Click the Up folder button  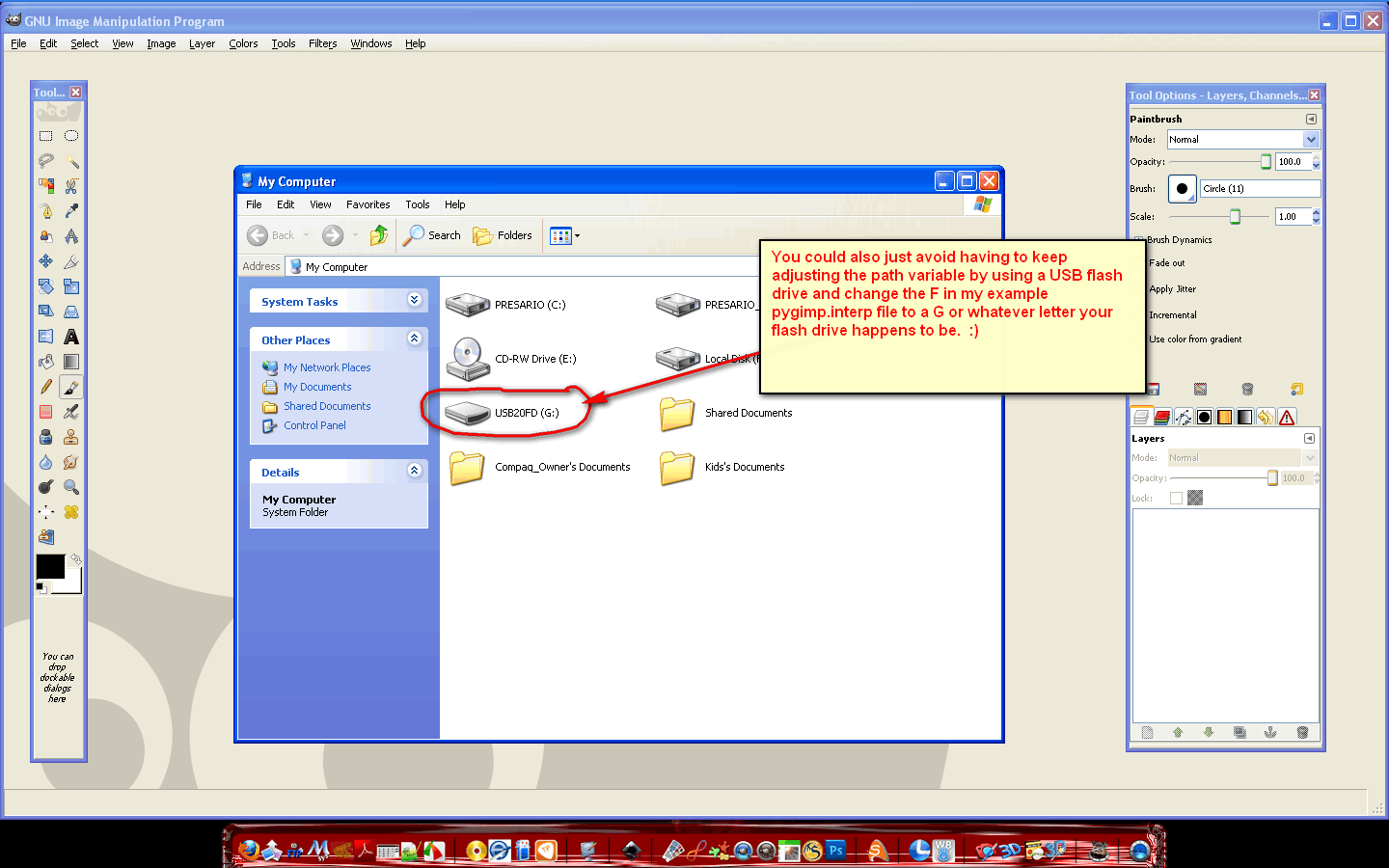pyautogui.click(x=378, y=235)
